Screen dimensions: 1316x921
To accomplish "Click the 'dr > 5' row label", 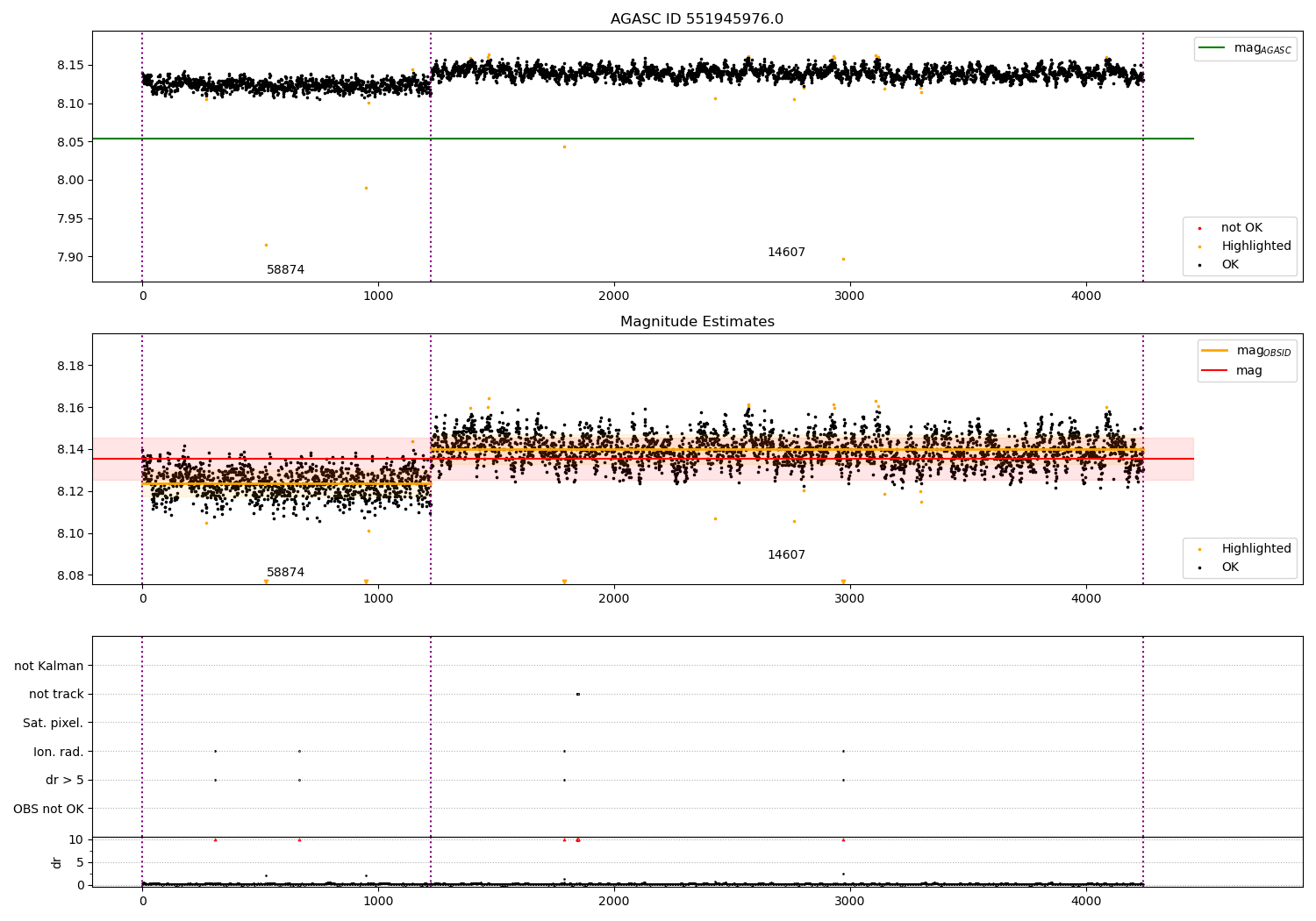I will pyautogui.click(x=65, y=781).
